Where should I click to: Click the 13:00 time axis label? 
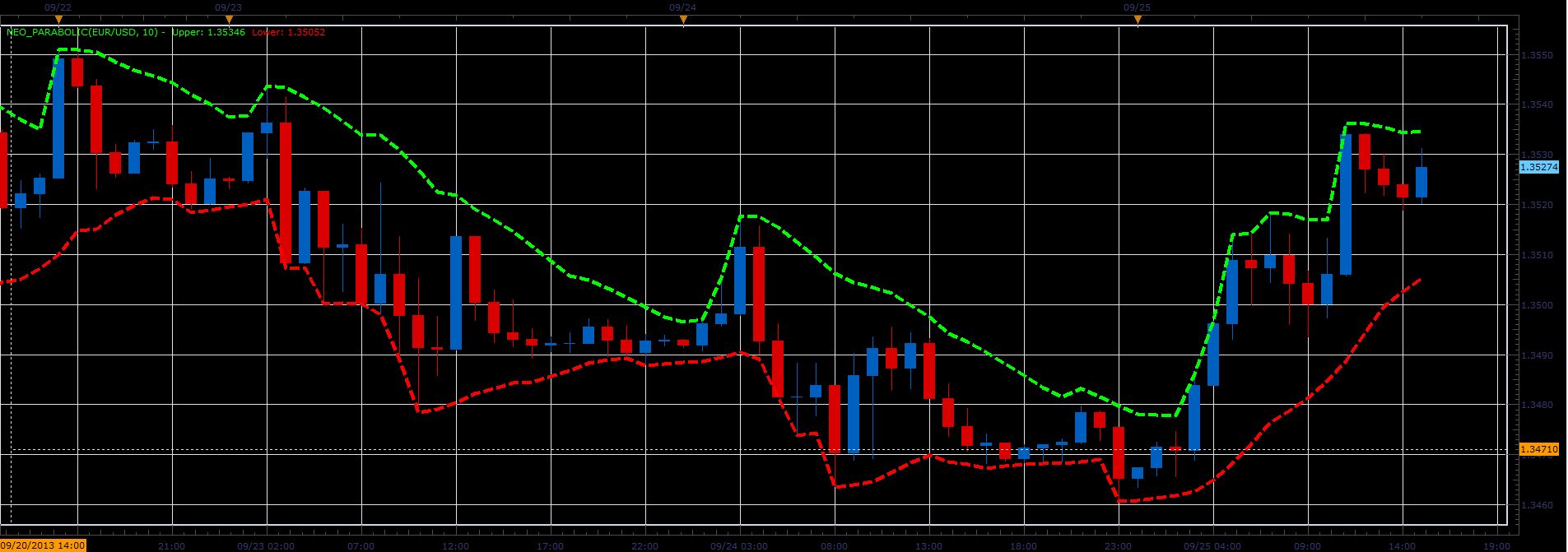[x=928, y=546]
